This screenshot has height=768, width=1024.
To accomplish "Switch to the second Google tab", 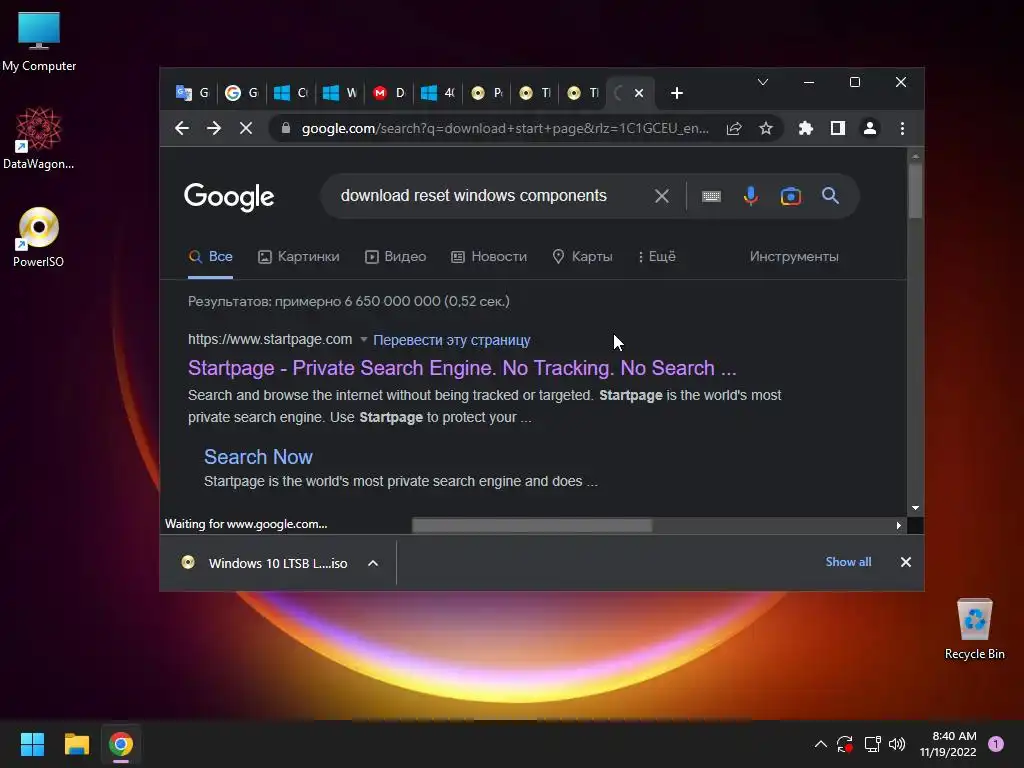I will 242,93.
